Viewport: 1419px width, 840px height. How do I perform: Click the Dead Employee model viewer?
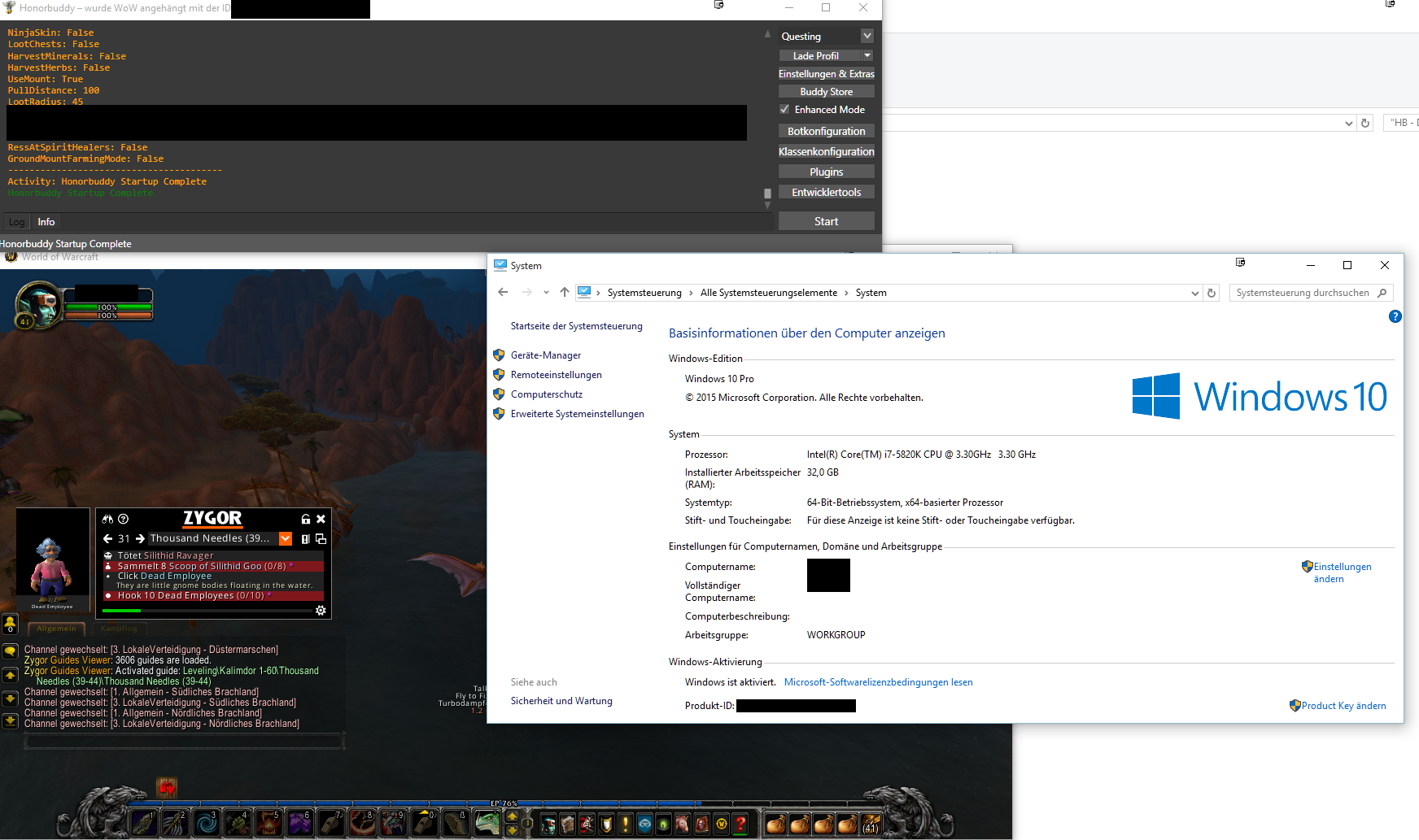tap(53, 559)
